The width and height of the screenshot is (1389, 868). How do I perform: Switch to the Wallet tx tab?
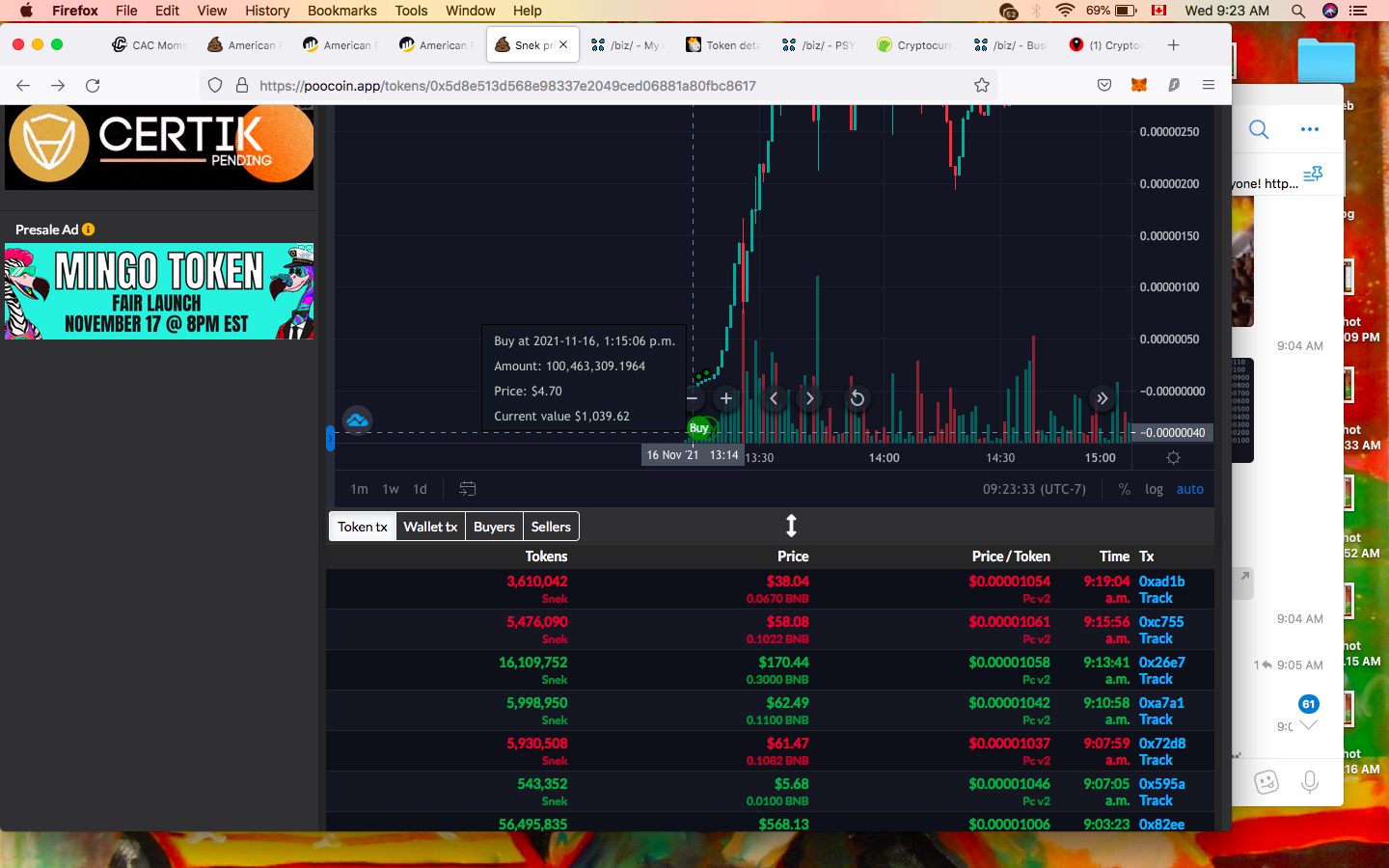430,527
